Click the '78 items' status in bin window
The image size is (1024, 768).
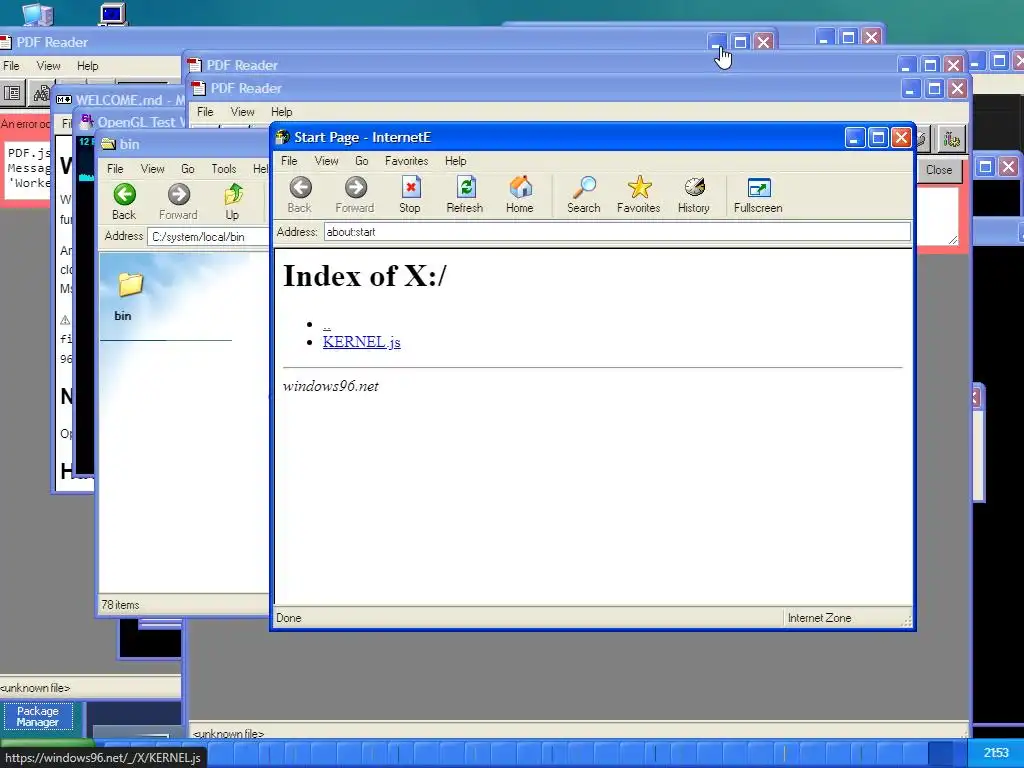coord(120,605)
